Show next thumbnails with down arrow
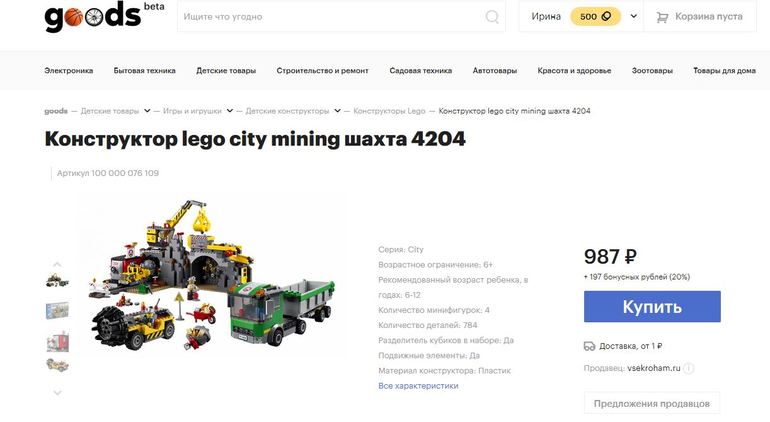Viewport: 770px width, 422px height. [57, 393]
